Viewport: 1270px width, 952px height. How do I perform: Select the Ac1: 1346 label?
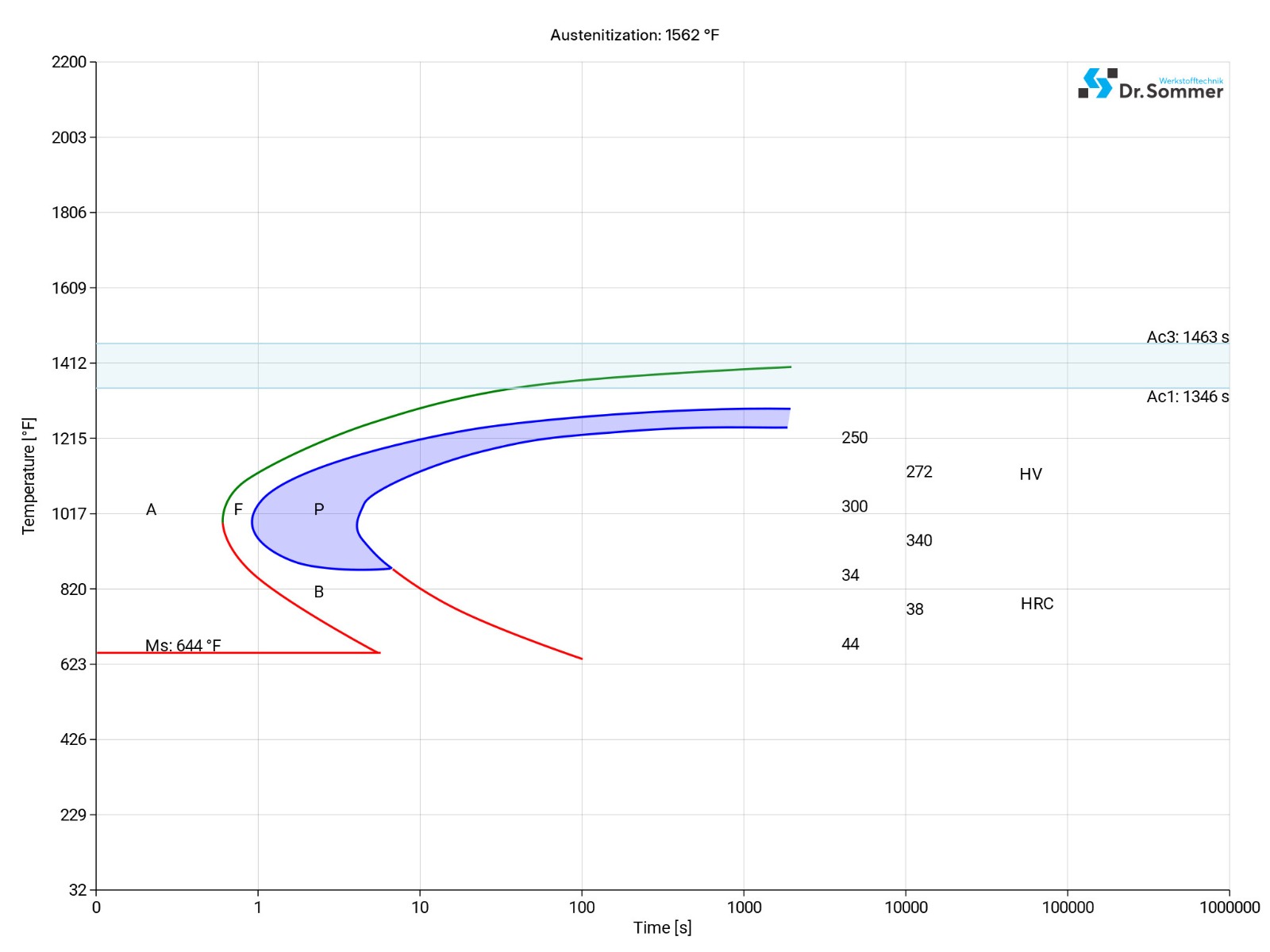click(x=1187, y=397)
